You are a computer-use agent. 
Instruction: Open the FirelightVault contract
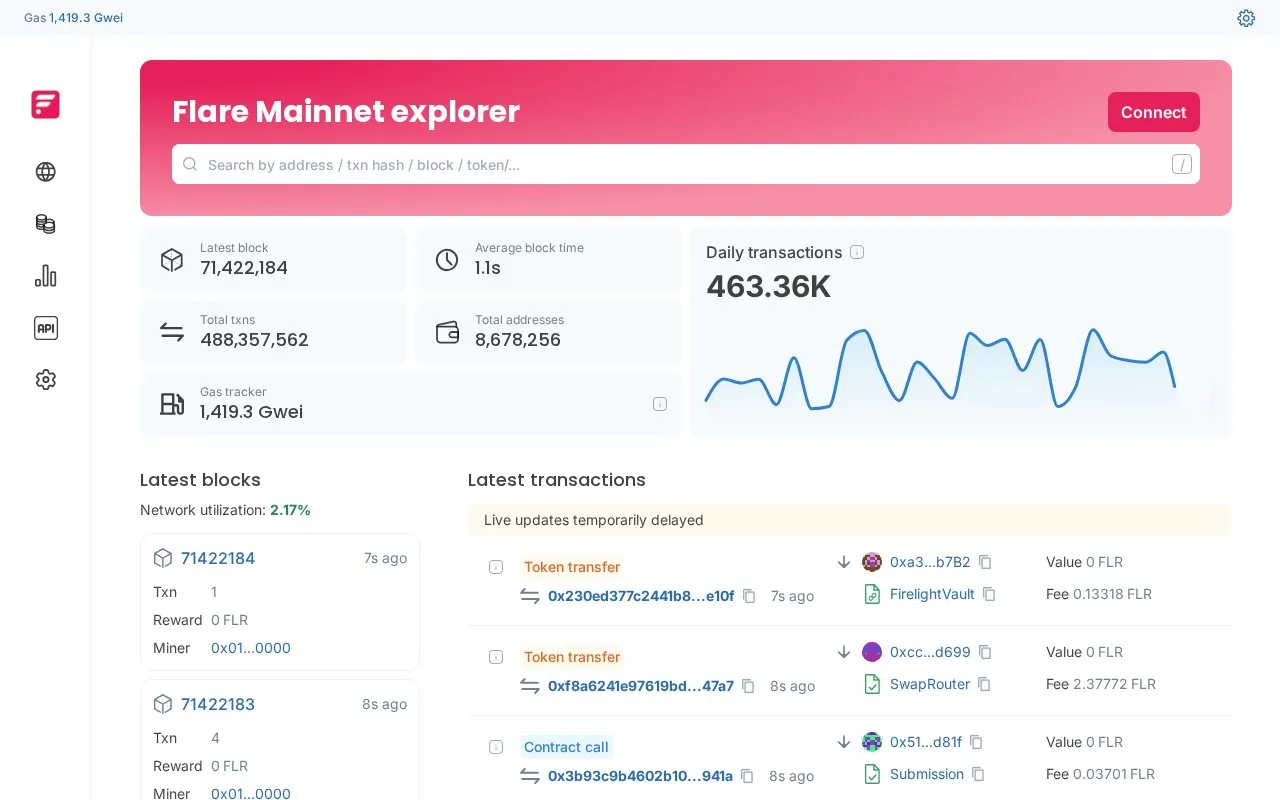click(x=932, y=594)
